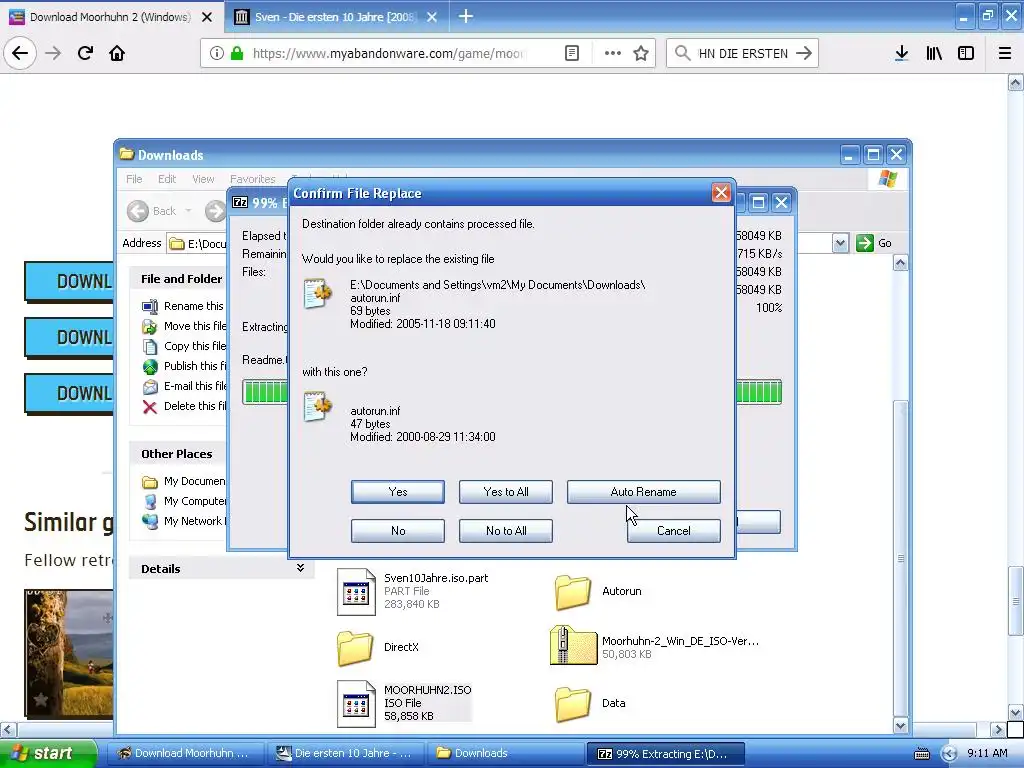Click Delete this file task

(185, 406)
